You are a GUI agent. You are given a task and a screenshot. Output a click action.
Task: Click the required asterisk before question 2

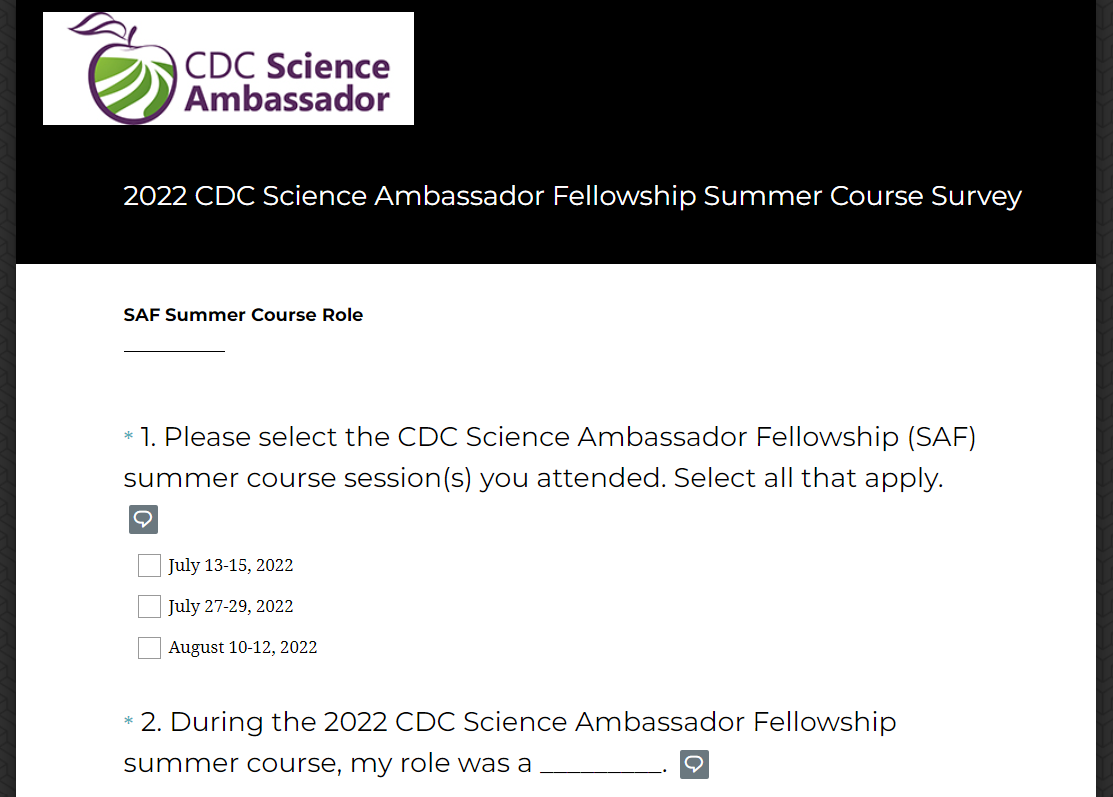[x=128, y=722]
